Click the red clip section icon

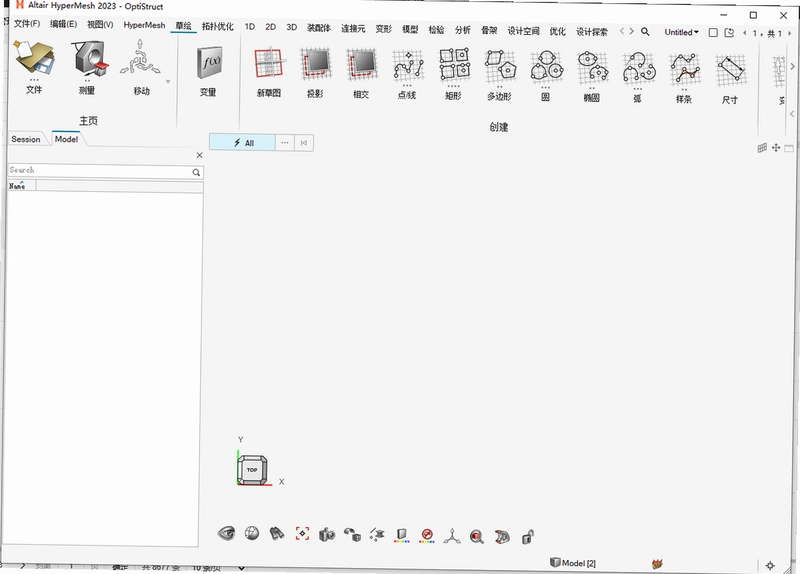pyautogui.click(x=502, y=537)
